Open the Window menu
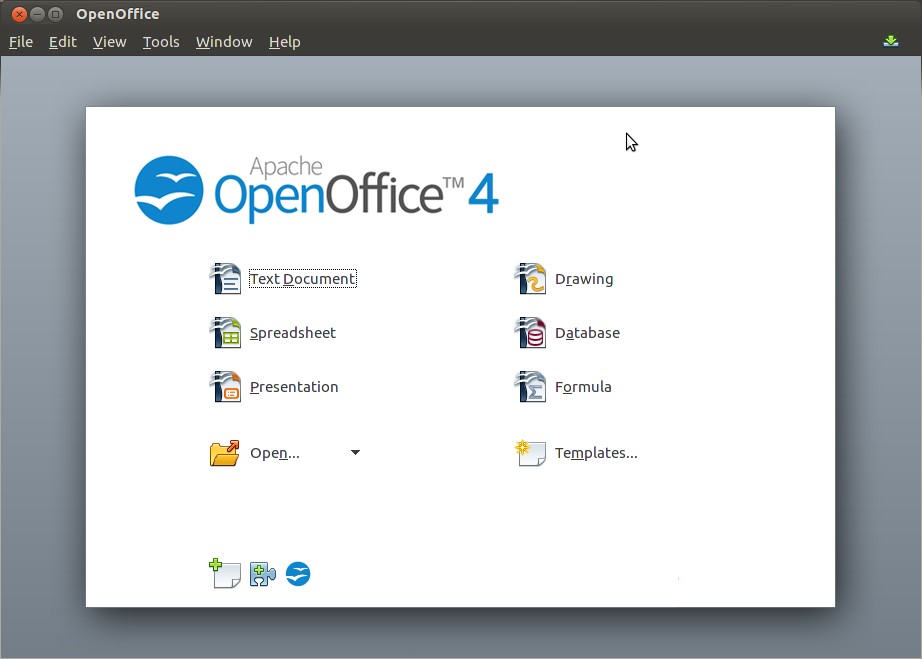922x659 pixels. pyautogui.click(x=224, y=42)
